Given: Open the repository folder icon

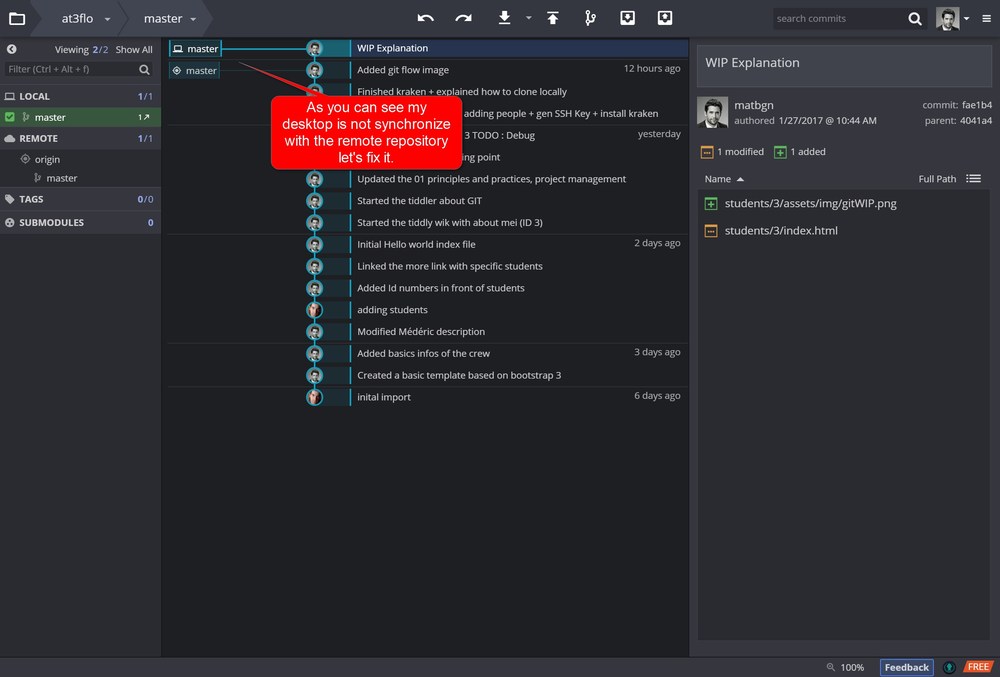Looking at the screenshot, I should coord(17,18).
